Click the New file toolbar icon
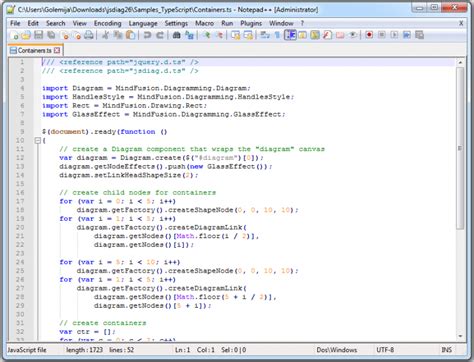Viewport: 474px width, 362px height. [x=14, y=35]
